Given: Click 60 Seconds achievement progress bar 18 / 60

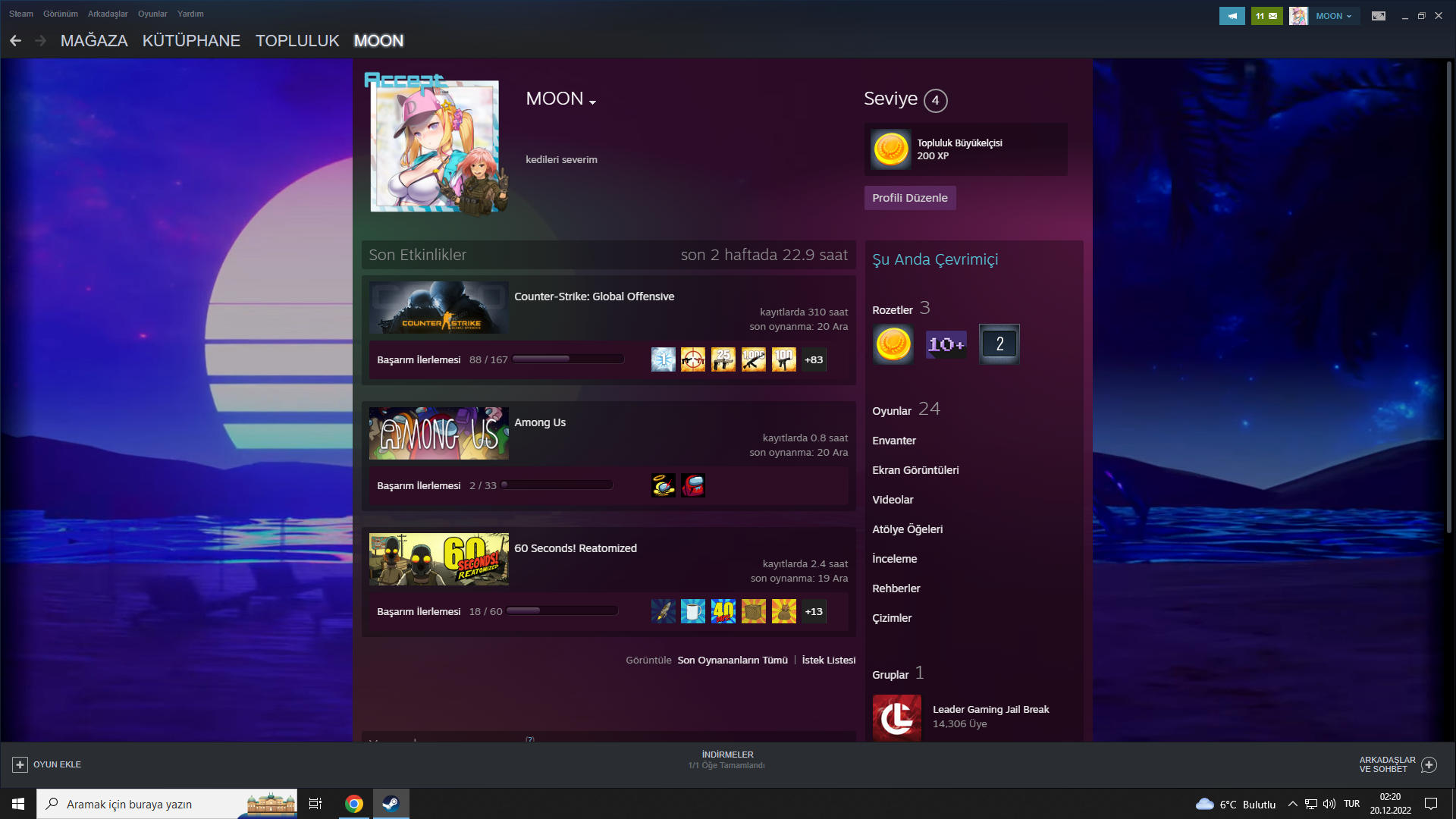Looking at the screenshot, I should [x=562, y=611].
